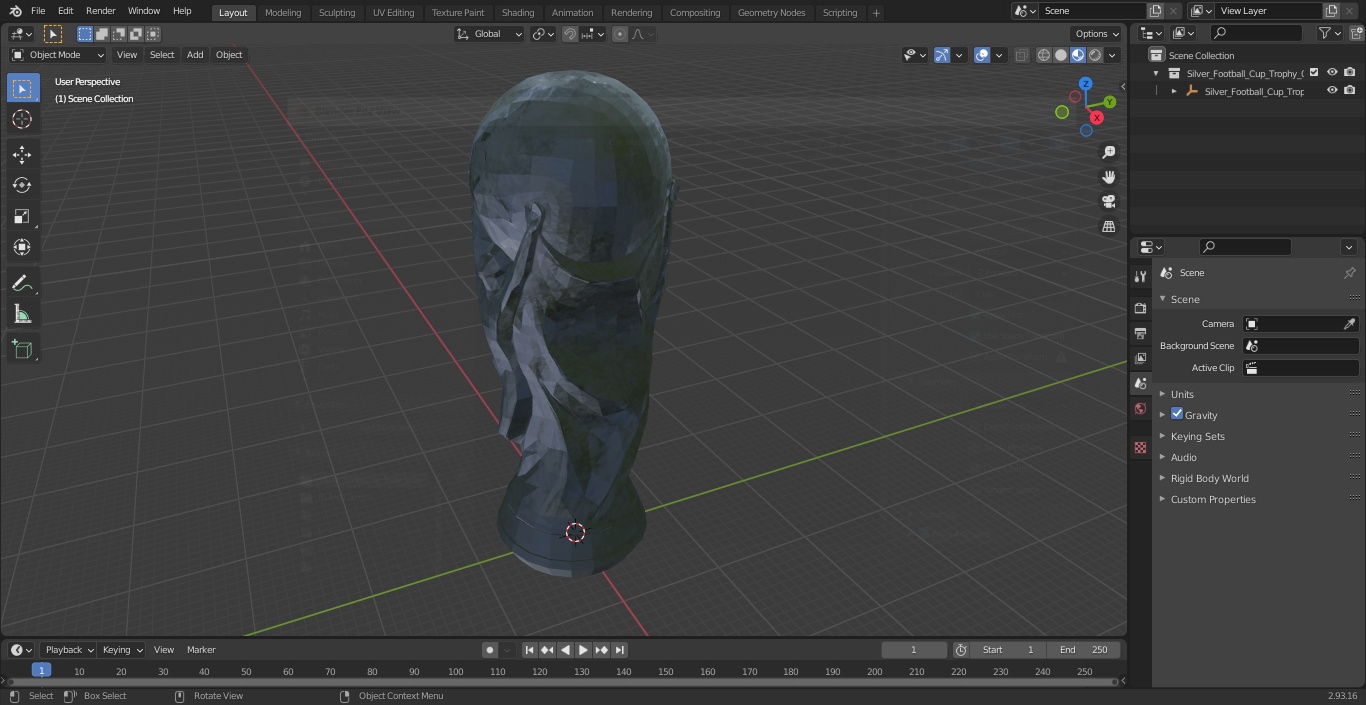Hide Silver_Football_Cup_Trophy collection with eye icon
The height and width of the screenshot is (705, 1366).
[1332, 73]
